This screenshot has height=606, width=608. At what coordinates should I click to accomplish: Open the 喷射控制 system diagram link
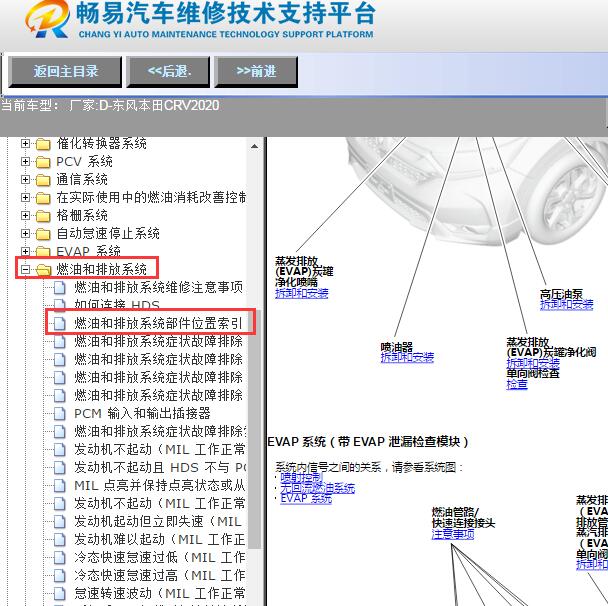[301, 477]
